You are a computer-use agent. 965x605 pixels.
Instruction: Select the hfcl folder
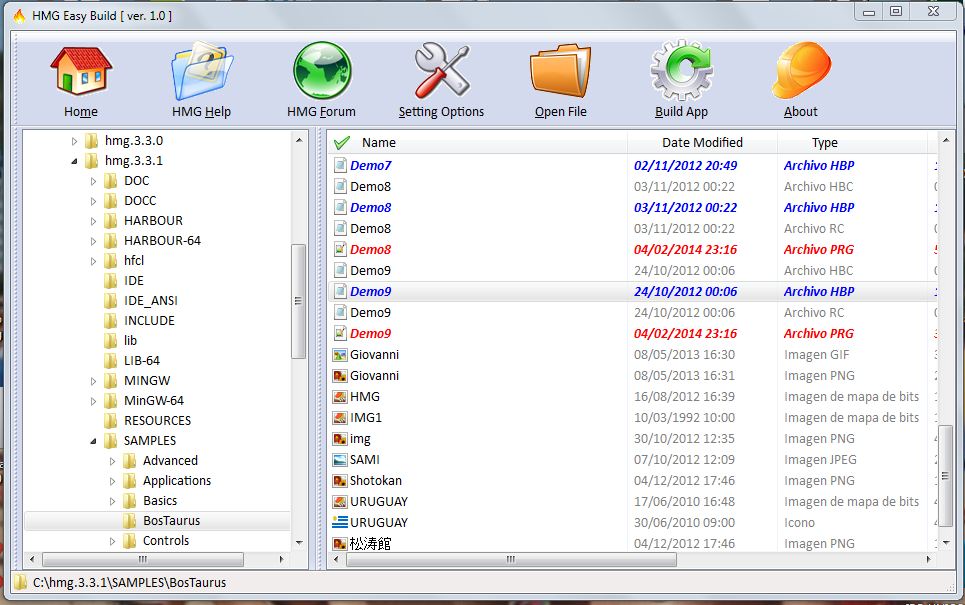(x=134, y=260)
